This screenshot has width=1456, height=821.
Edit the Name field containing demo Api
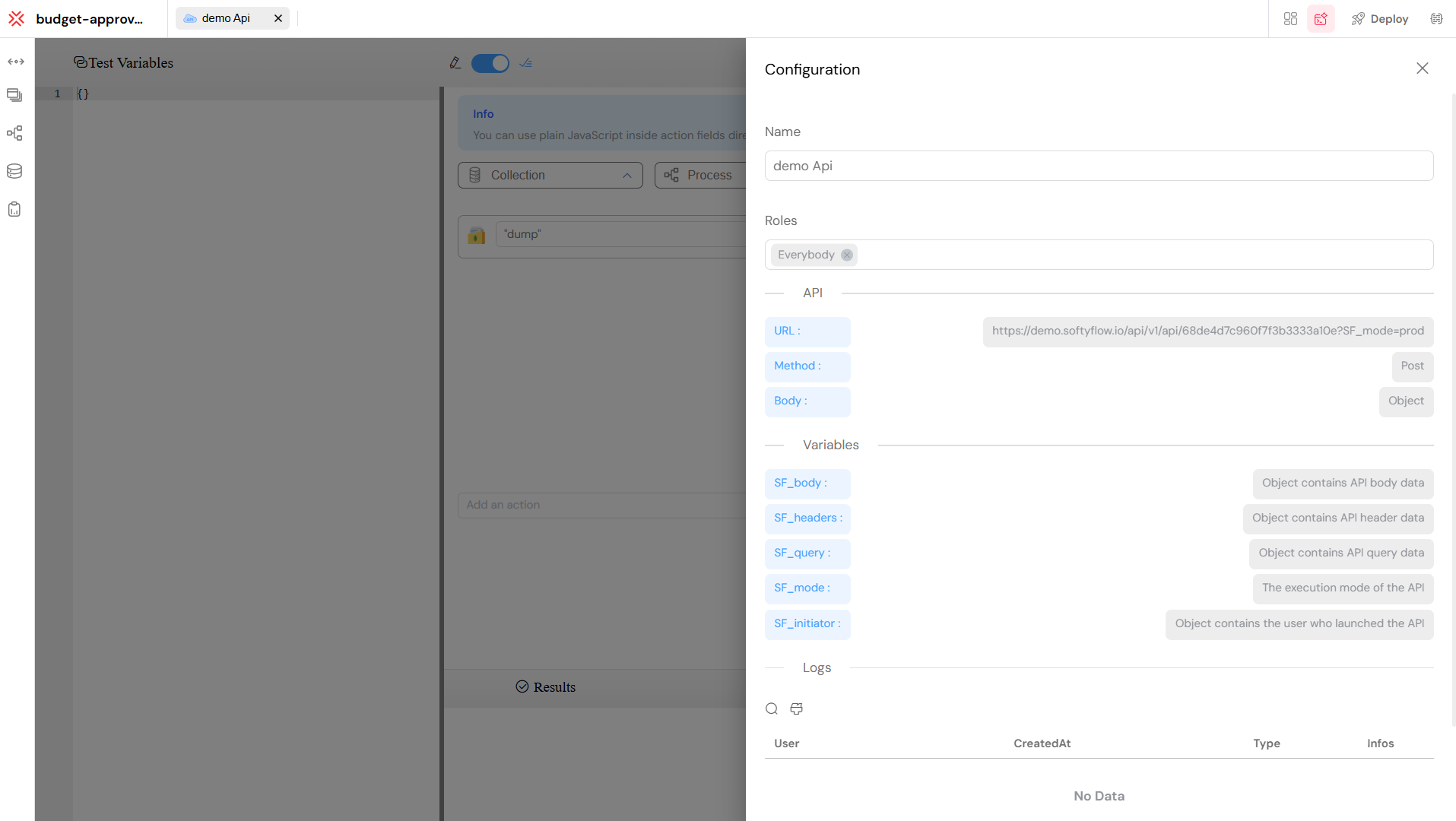tap(1098, 165)
